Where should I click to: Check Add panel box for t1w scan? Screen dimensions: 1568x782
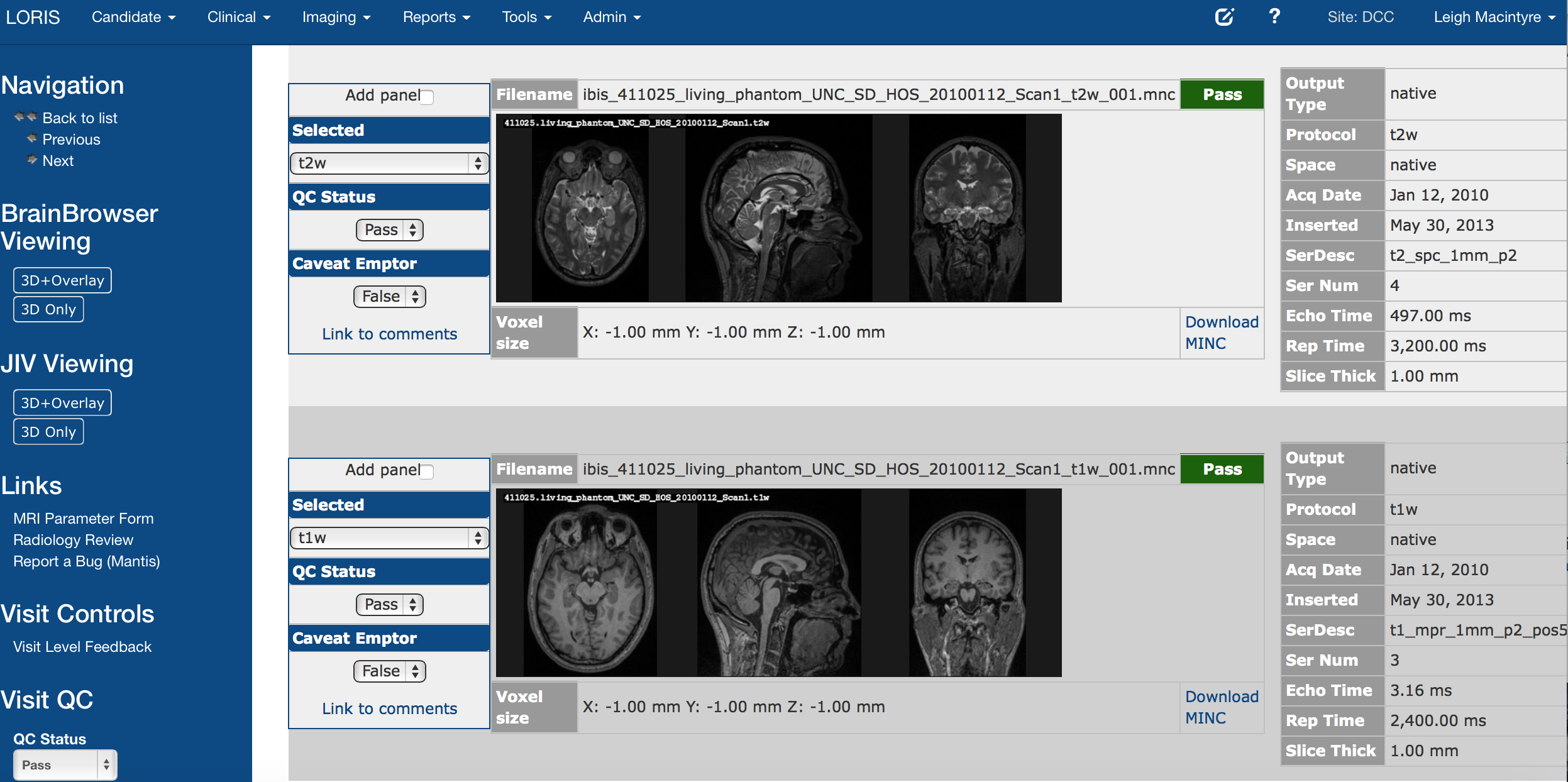point(427,471)
